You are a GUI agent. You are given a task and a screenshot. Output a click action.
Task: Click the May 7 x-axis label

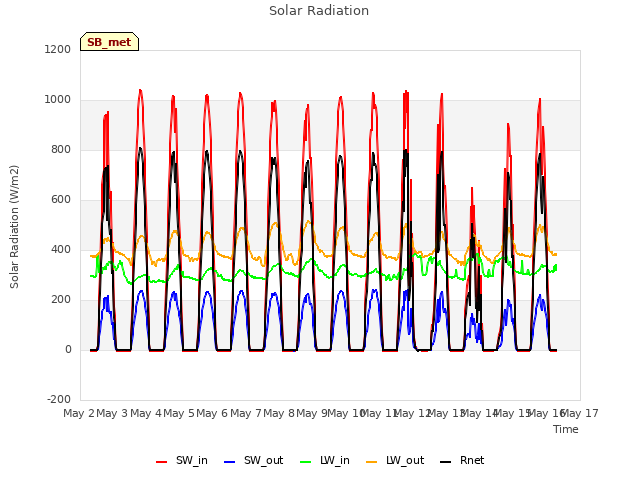pyautogui.click(x=246, y=413)
